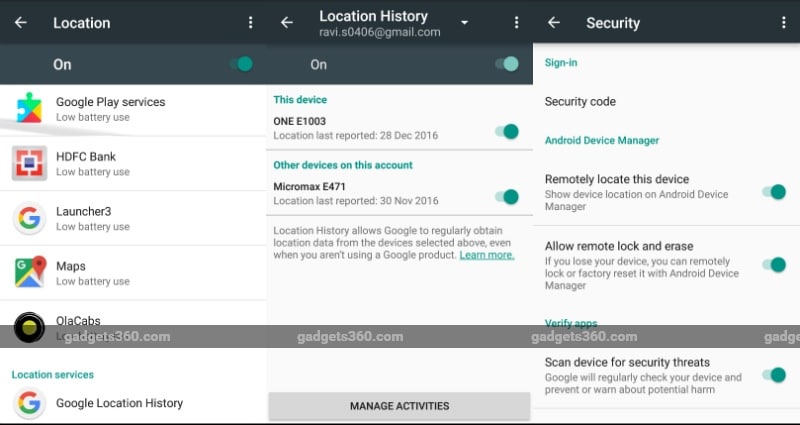Disable Remotely locate this device
Viewport: 800px width, 425px height.
(773, 192)
